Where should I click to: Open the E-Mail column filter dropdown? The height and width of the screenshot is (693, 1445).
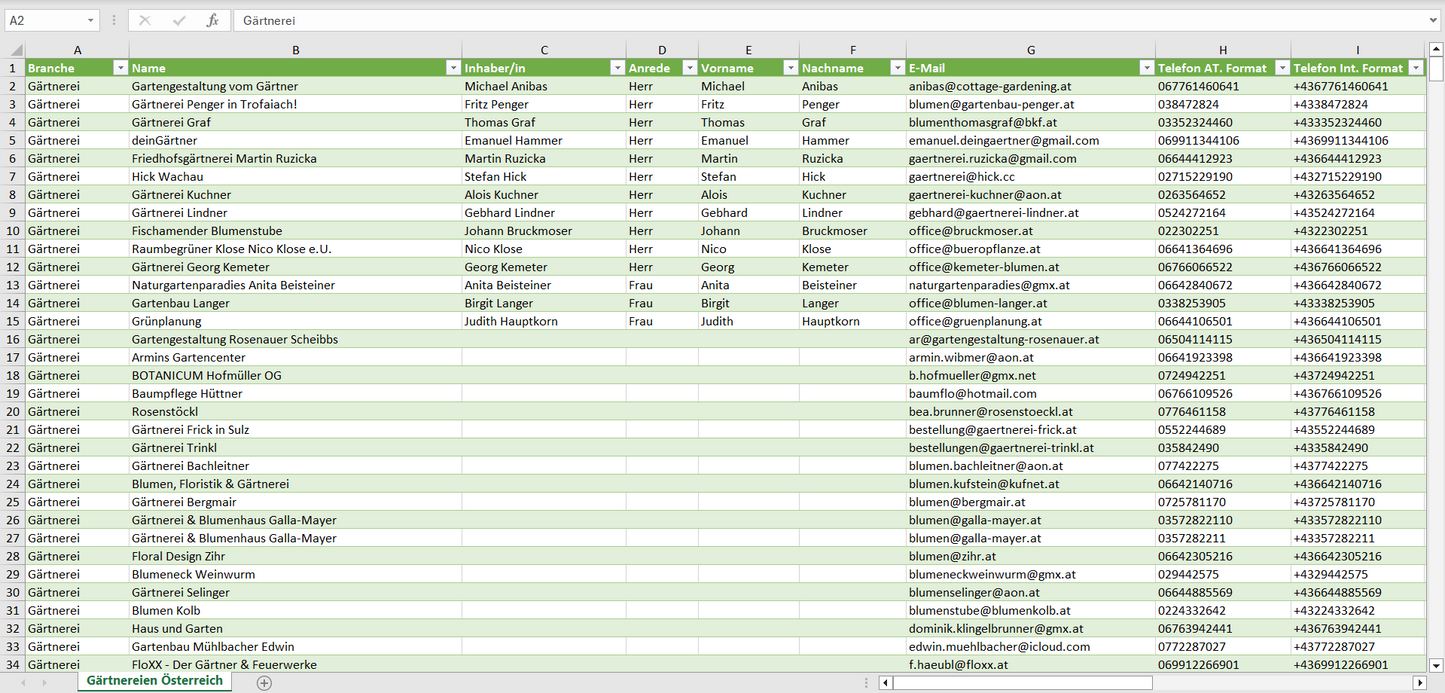pyautogui.click(x=1146, y=68)
